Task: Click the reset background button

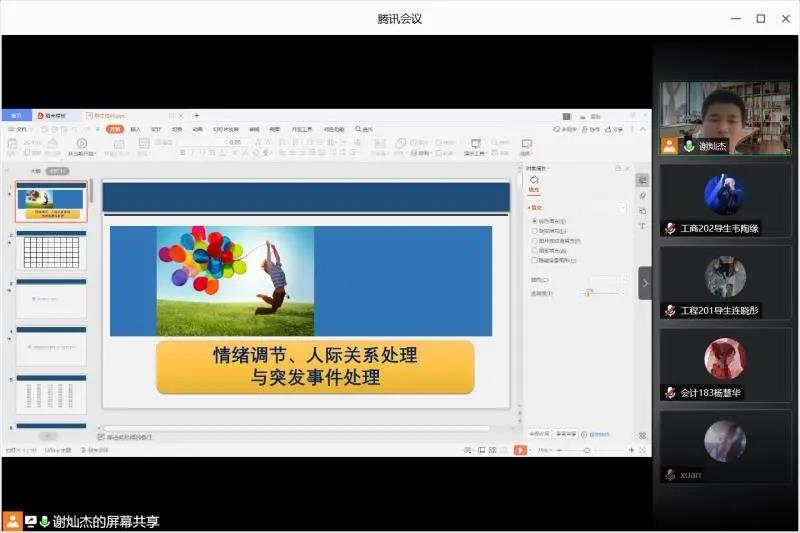Action: [x=565, y=433]
